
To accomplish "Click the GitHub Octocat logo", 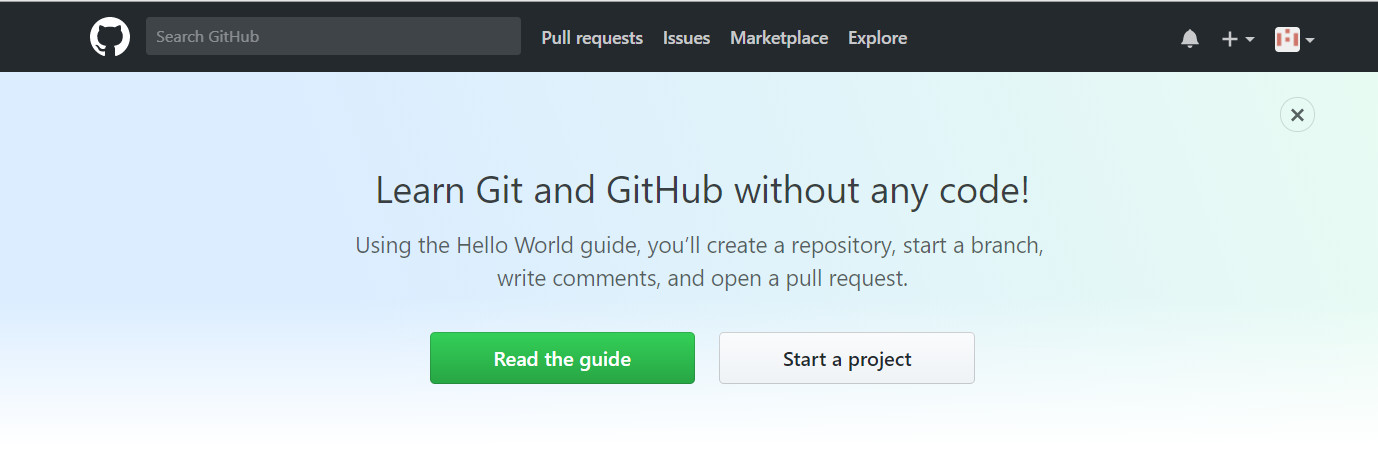I will point(110,37).
